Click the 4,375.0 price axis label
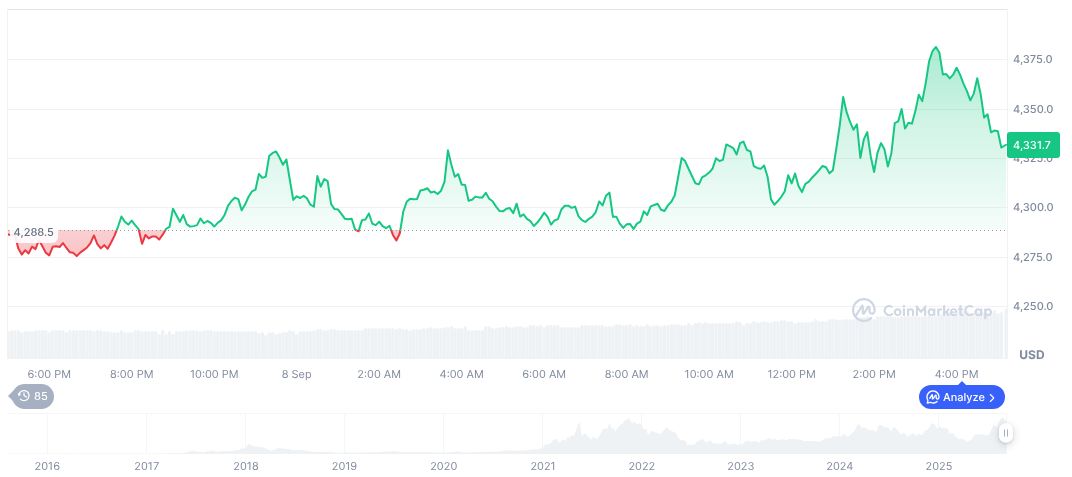 click(1032, 60)
